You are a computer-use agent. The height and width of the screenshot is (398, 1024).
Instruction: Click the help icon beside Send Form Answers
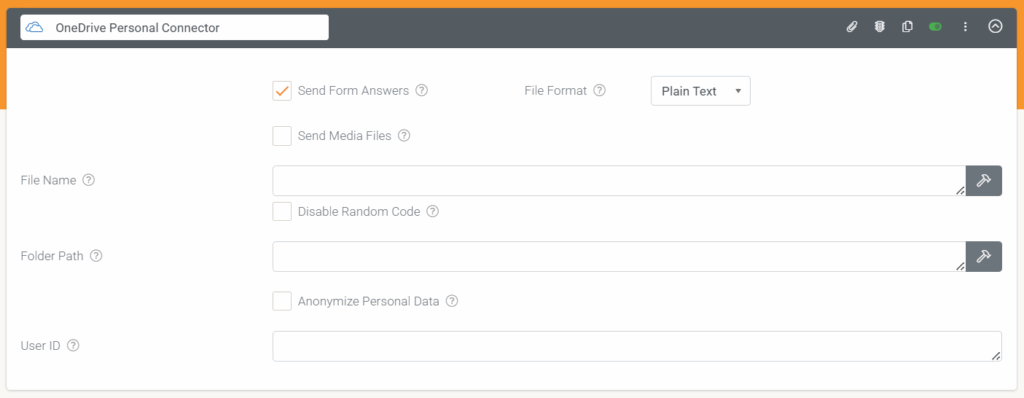(422, 91)
